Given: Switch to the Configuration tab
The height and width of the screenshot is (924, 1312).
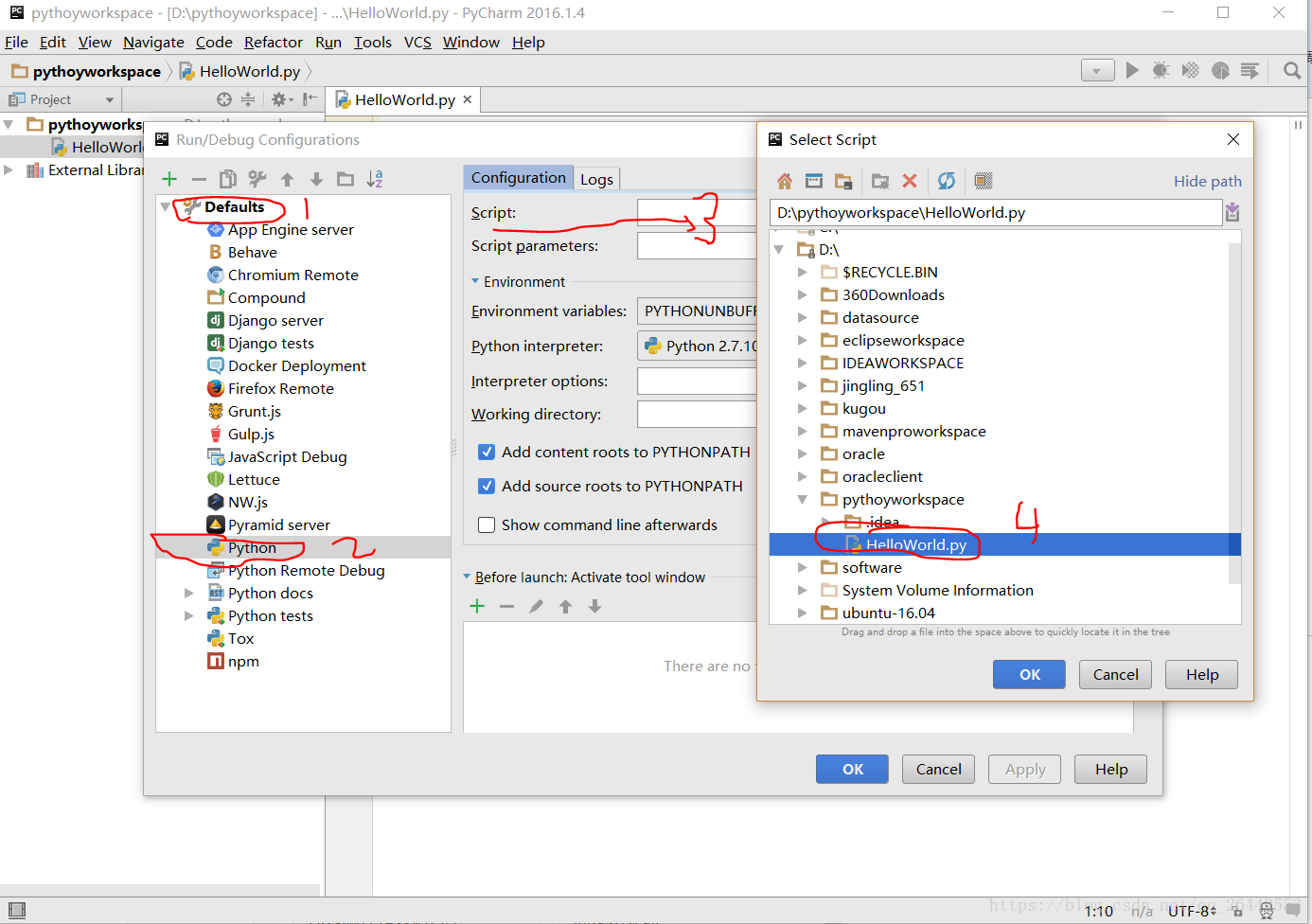Looking at the screenshot, I should click(x=518, y=178).
